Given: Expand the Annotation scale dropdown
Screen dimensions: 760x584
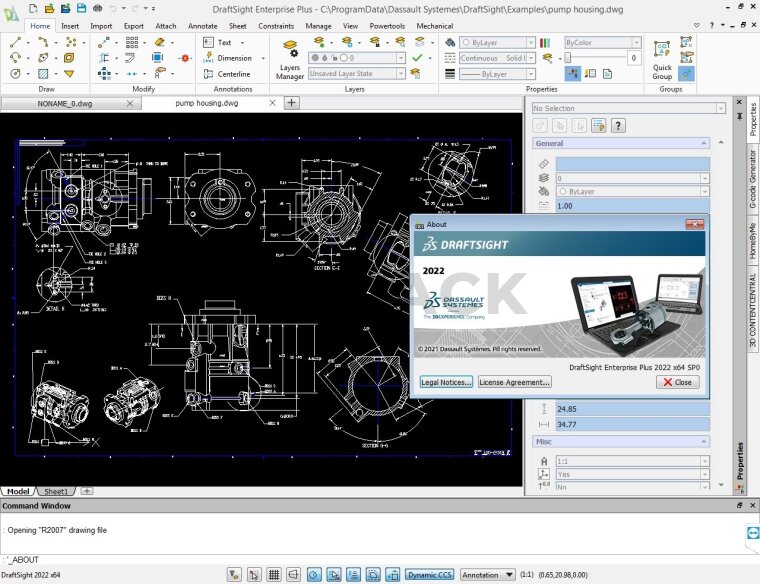Looking at the screenshot, I should click(x=488, y=575).
